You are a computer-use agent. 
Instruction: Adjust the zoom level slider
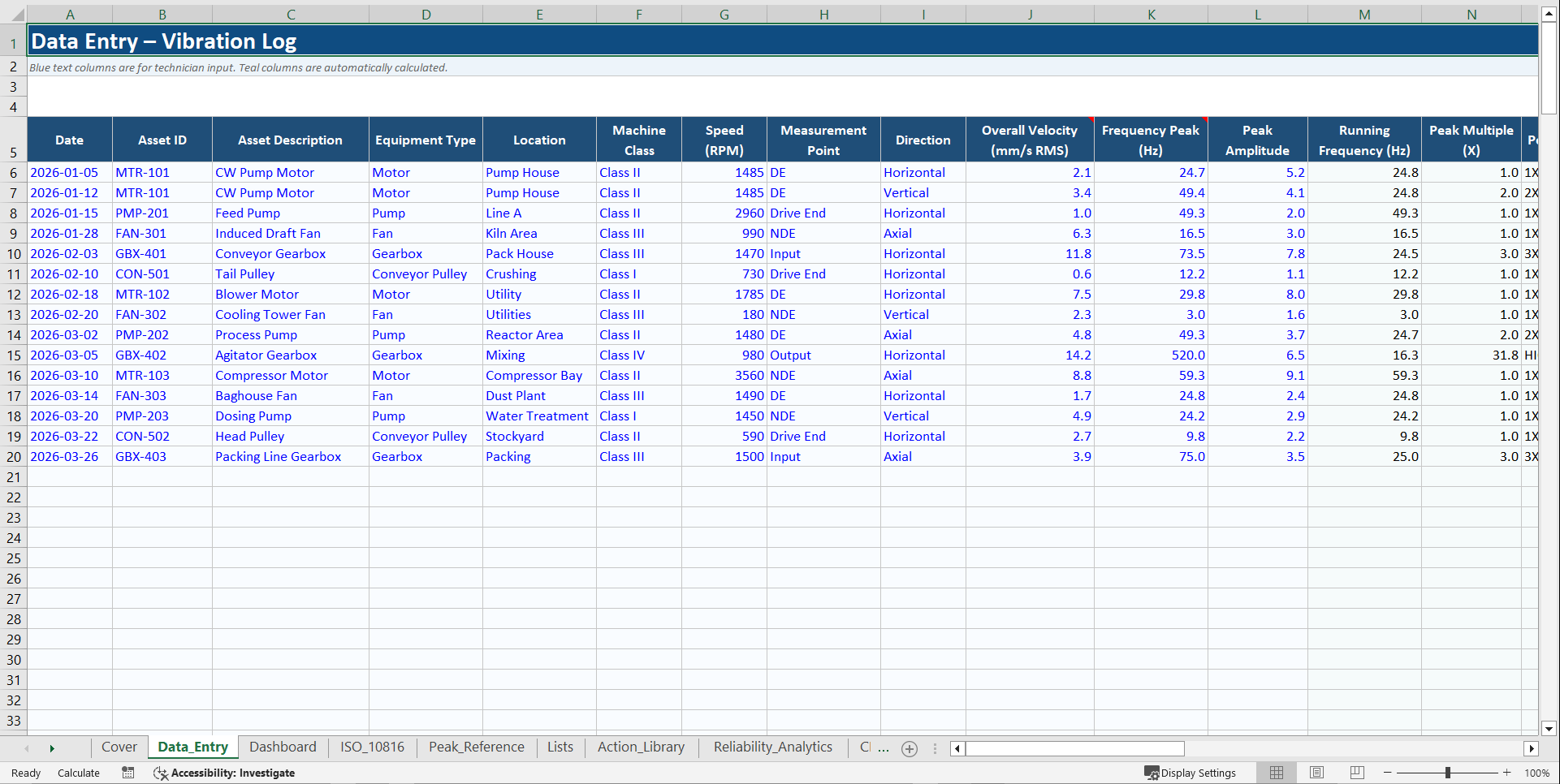(x=1447, y=773)
